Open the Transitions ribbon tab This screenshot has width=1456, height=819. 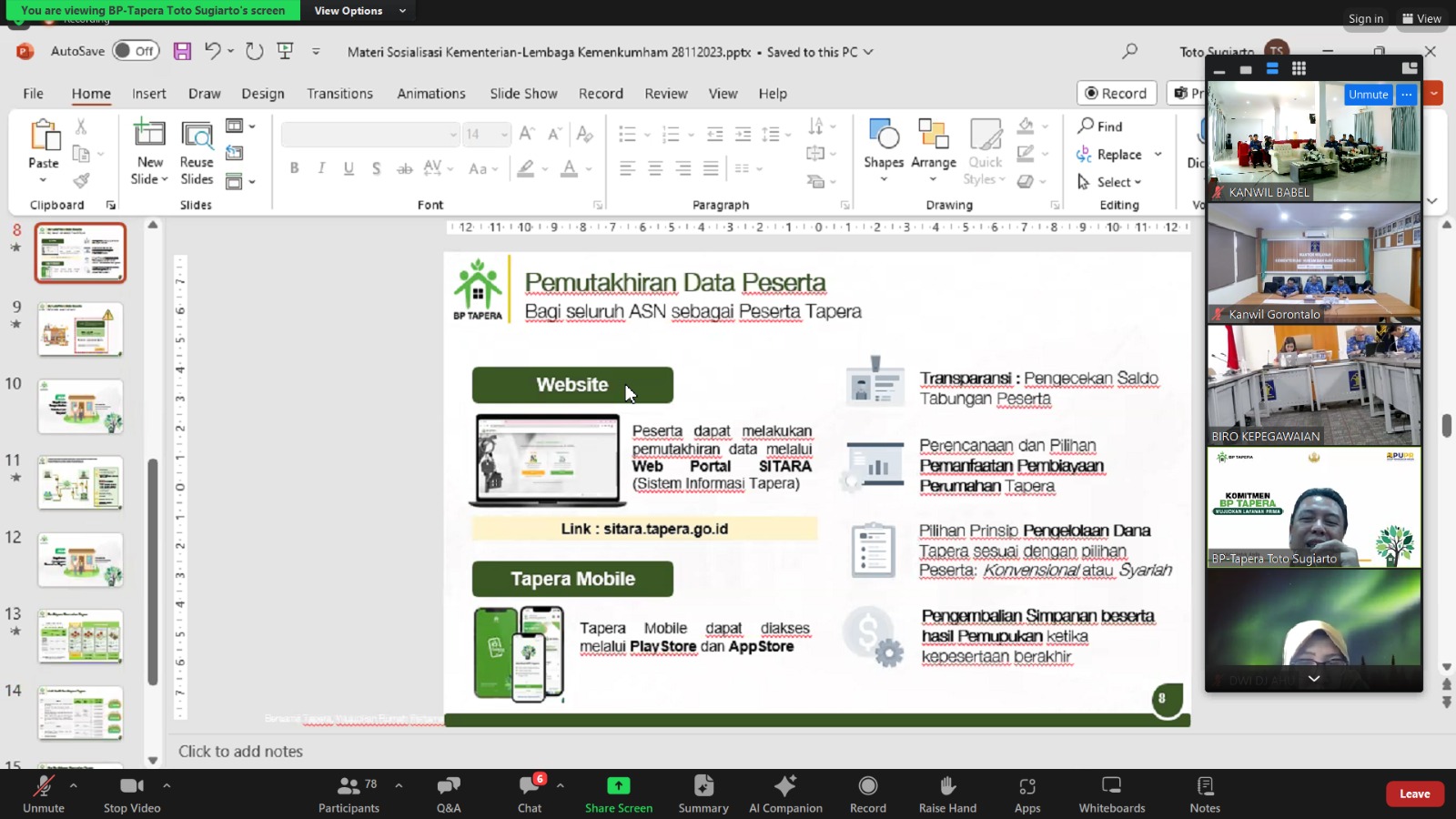[x=339, y=94]
